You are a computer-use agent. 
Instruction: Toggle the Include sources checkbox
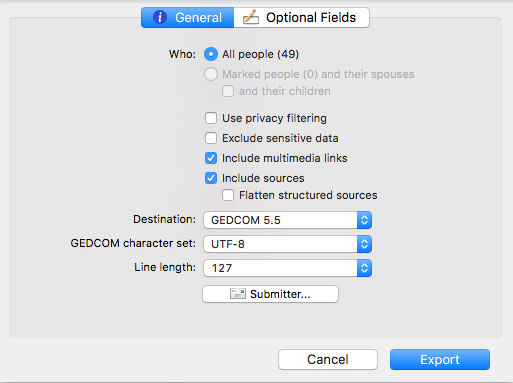tap(211, 178)
